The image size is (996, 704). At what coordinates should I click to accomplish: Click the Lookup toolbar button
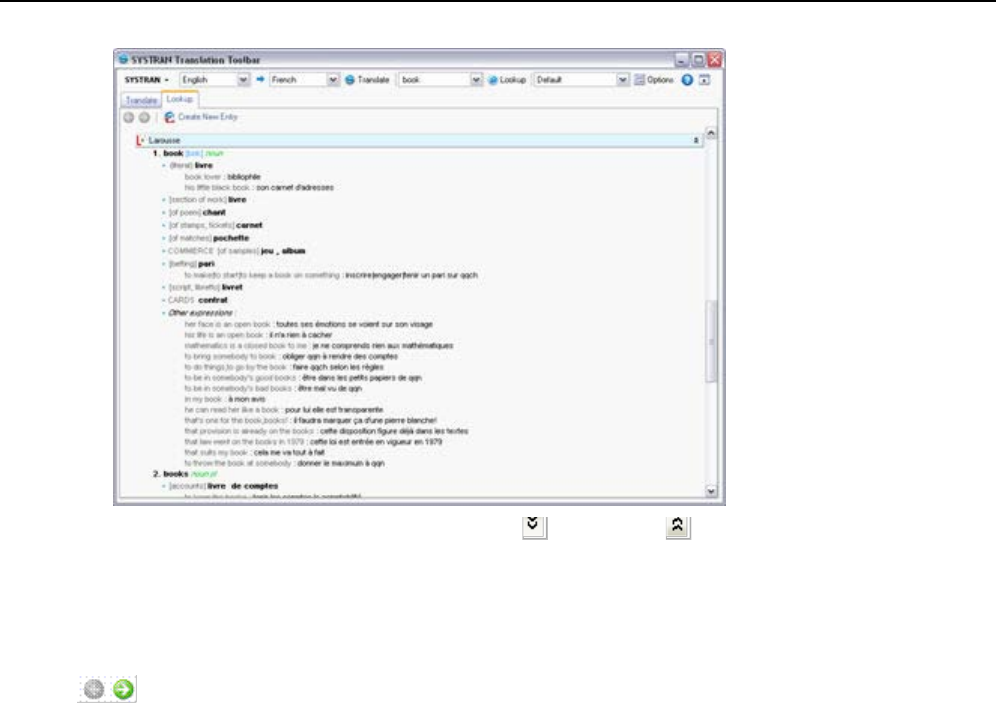507,80
